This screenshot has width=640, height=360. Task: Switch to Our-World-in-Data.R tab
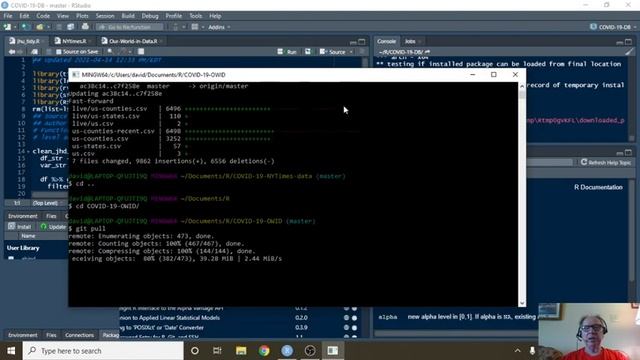click(133, 41)
